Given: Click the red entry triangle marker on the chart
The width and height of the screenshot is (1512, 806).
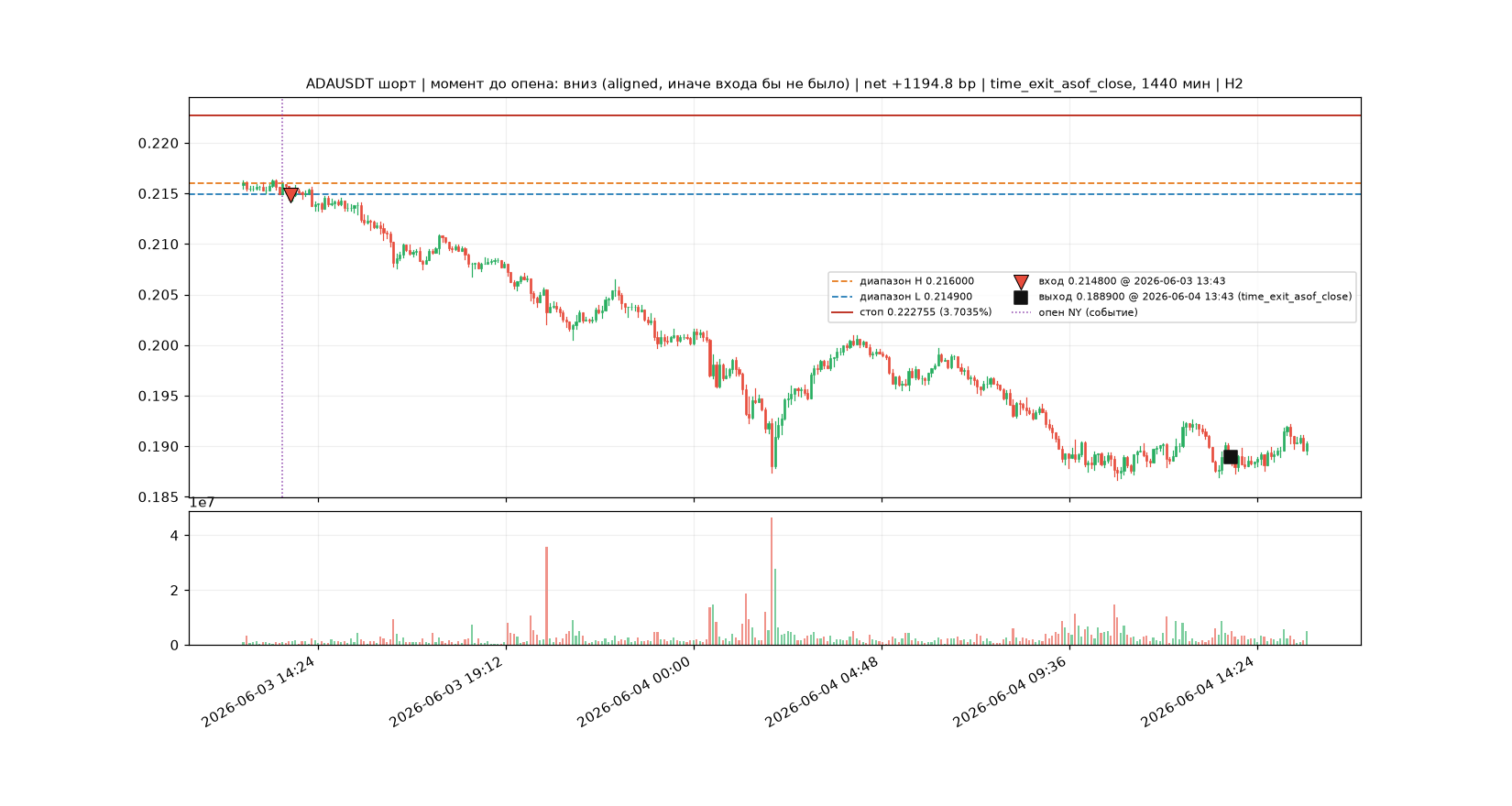Looking at the screenshot, I should click(x=290, y=194).
